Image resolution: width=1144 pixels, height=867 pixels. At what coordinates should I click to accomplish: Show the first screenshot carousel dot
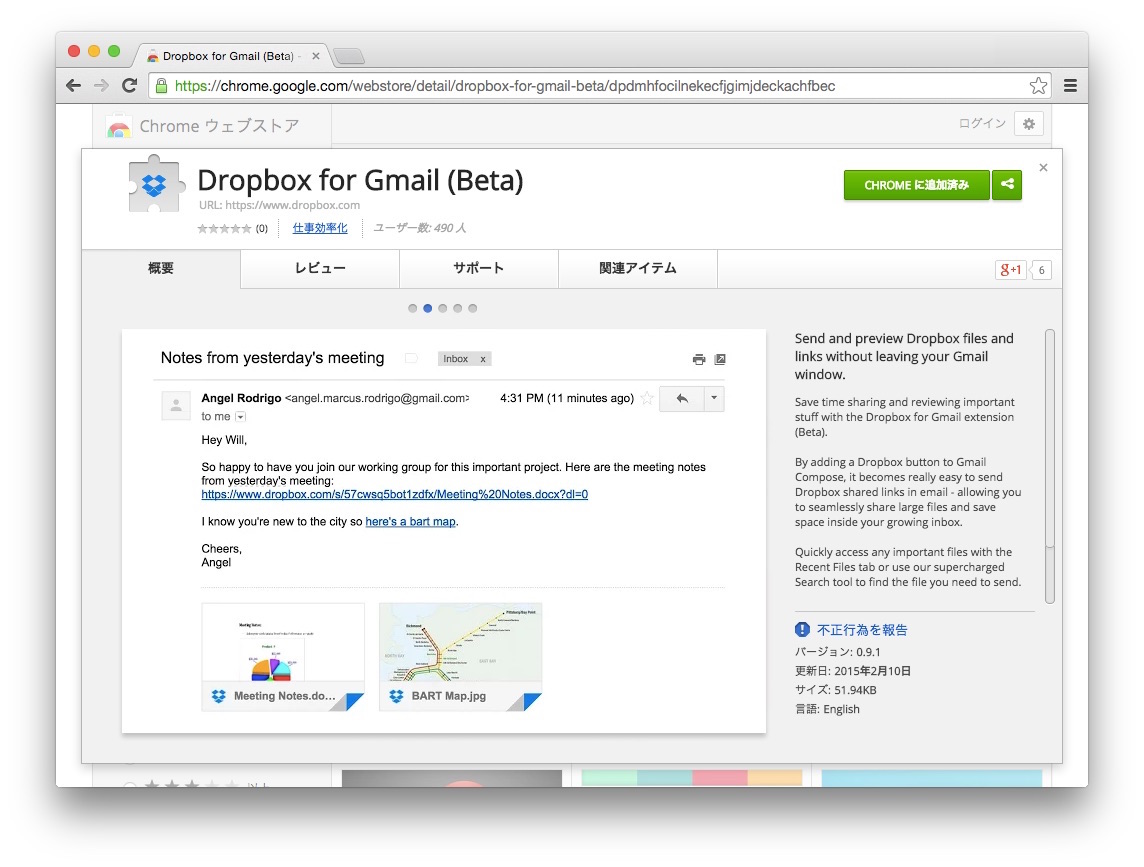[413, 308]
